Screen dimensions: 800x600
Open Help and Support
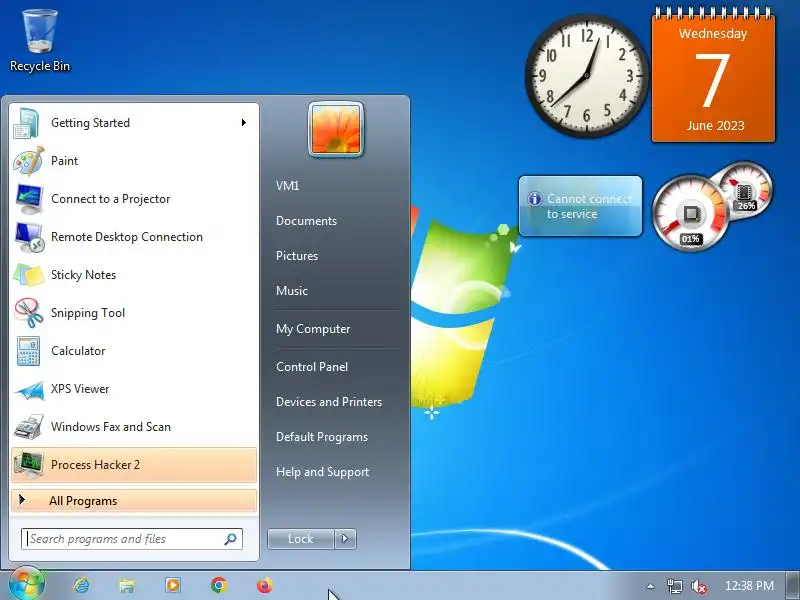click(322, 472)
